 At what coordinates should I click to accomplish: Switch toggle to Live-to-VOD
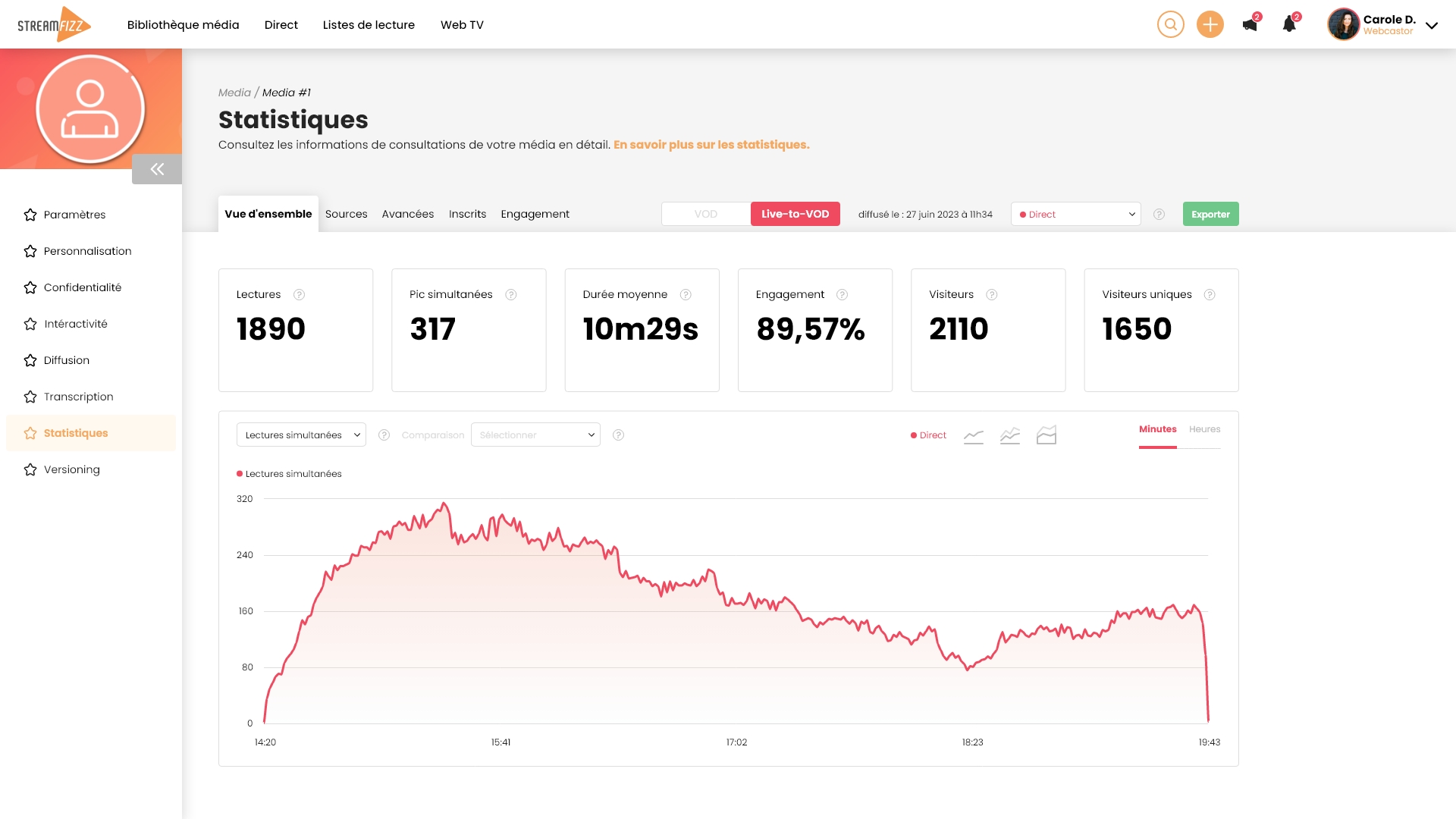tap(795, 214)
